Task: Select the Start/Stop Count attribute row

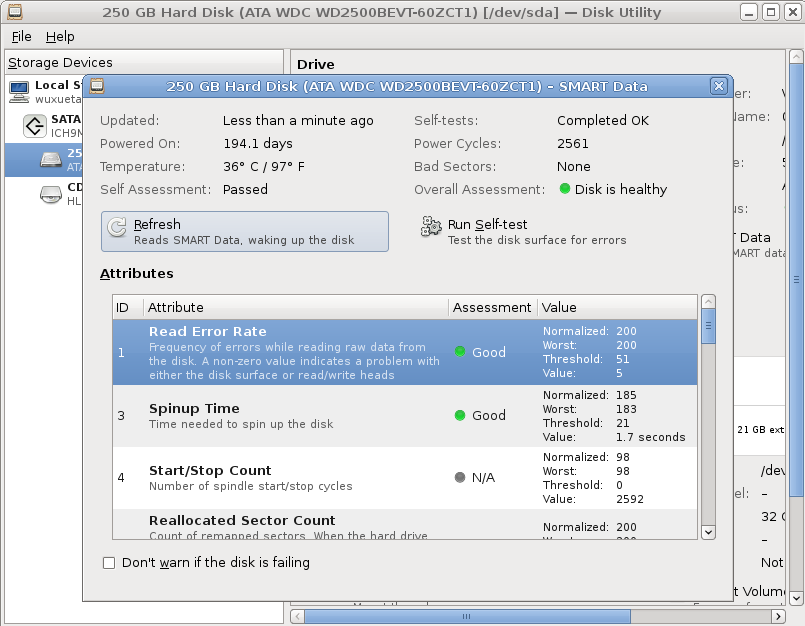Action: pos(405,478)
